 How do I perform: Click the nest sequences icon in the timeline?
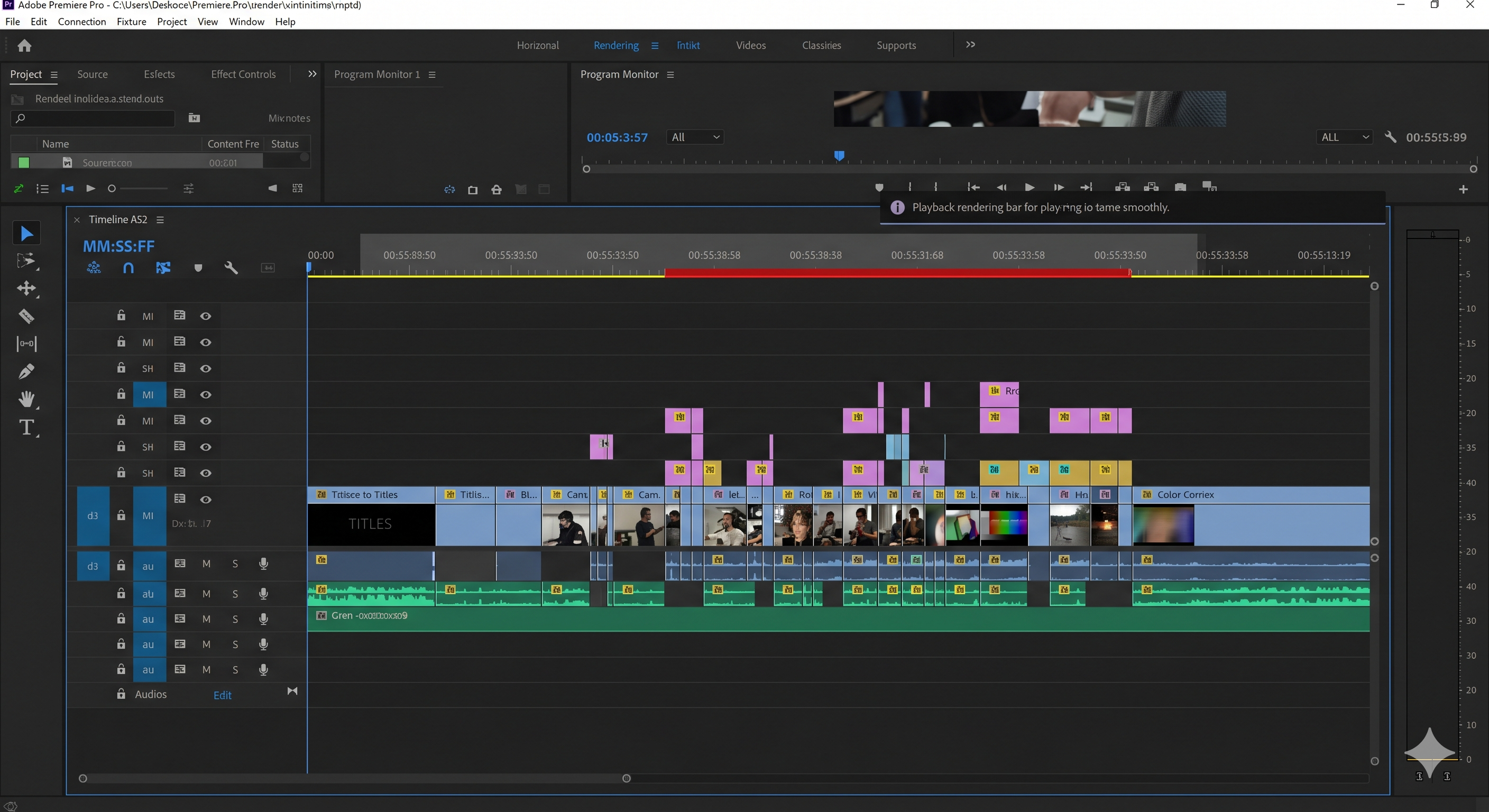[x=94, y=267]
